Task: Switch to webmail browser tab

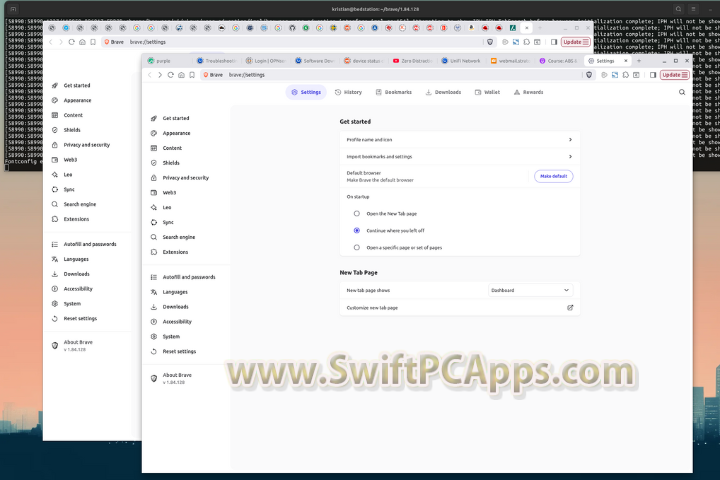Action: point(510,61)
